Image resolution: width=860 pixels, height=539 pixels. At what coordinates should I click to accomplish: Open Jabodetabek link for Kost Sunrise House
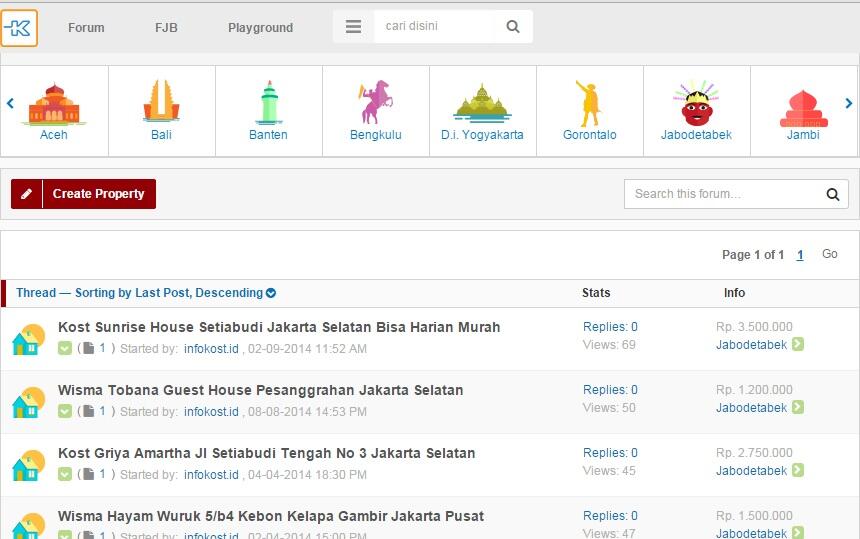751,345
